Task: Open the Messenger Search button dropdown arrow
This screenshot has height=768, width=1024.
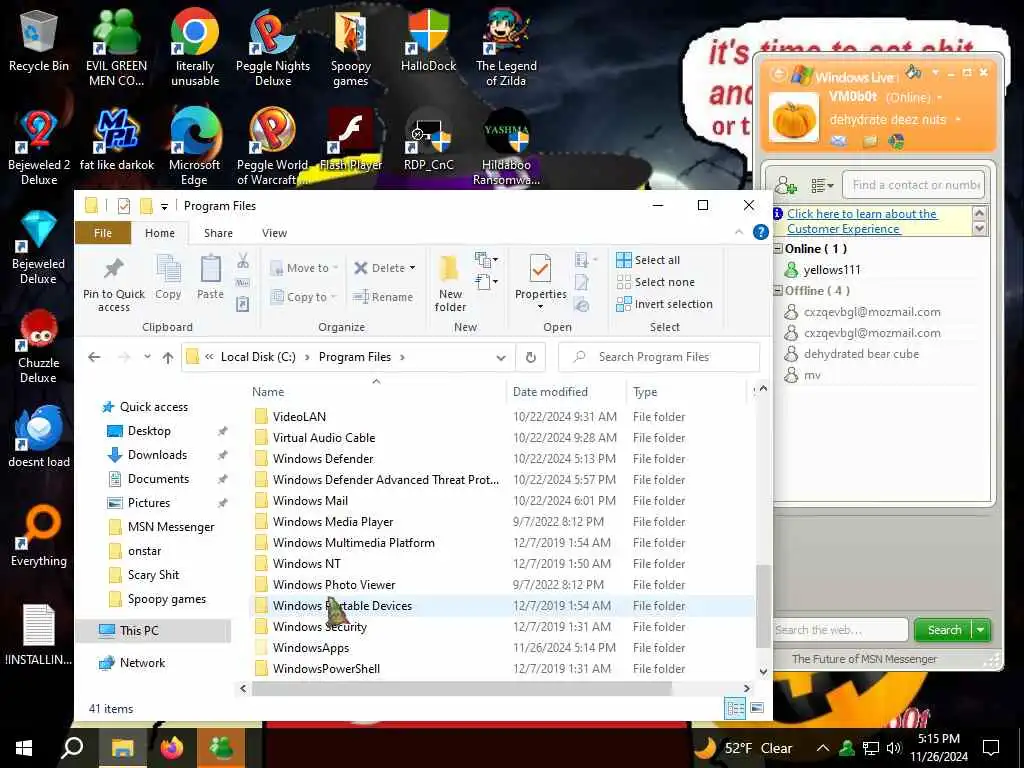Action: coord(980,630)
